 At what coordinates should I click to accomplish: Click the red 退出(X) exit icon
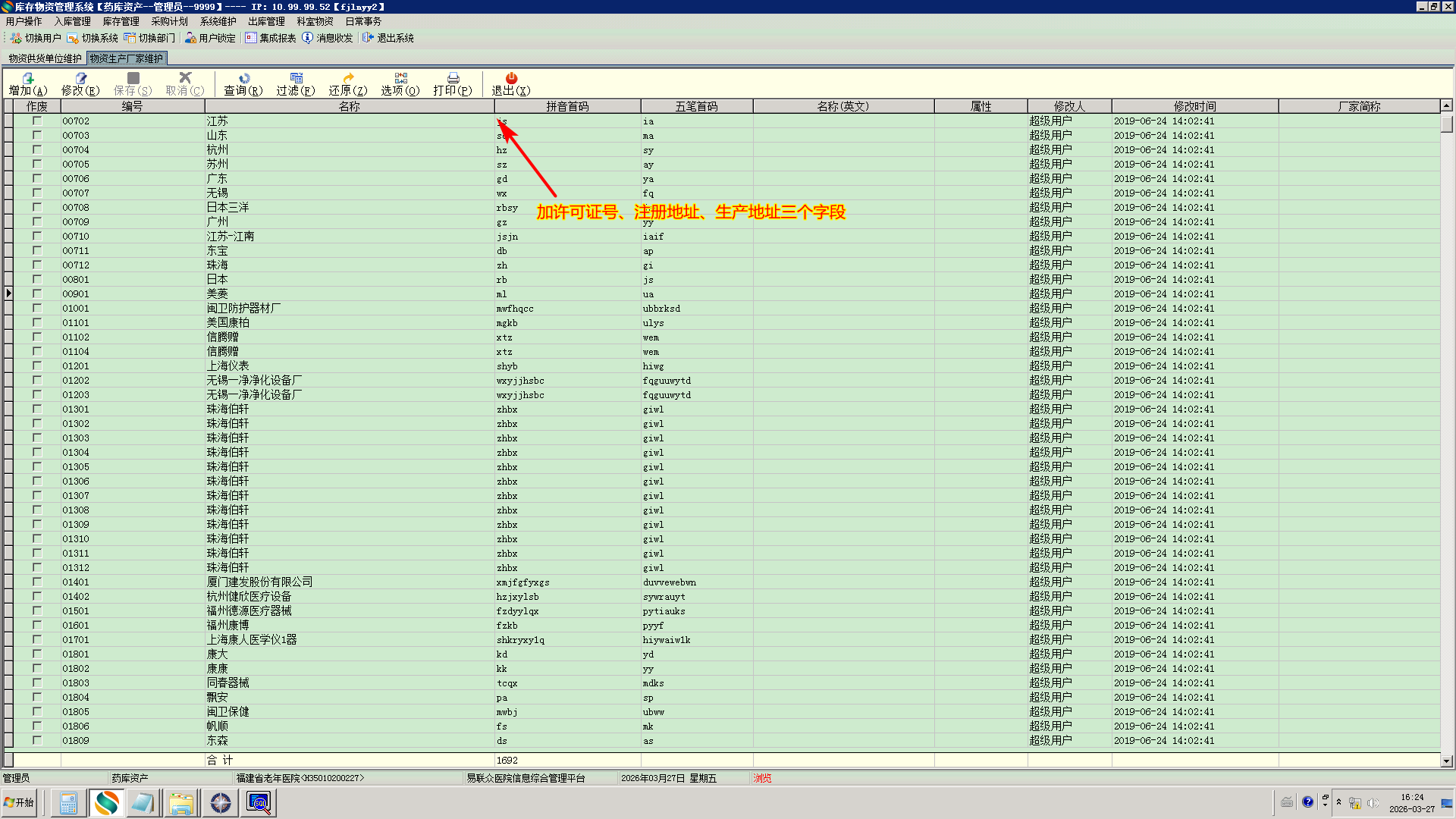click(511, 83)
